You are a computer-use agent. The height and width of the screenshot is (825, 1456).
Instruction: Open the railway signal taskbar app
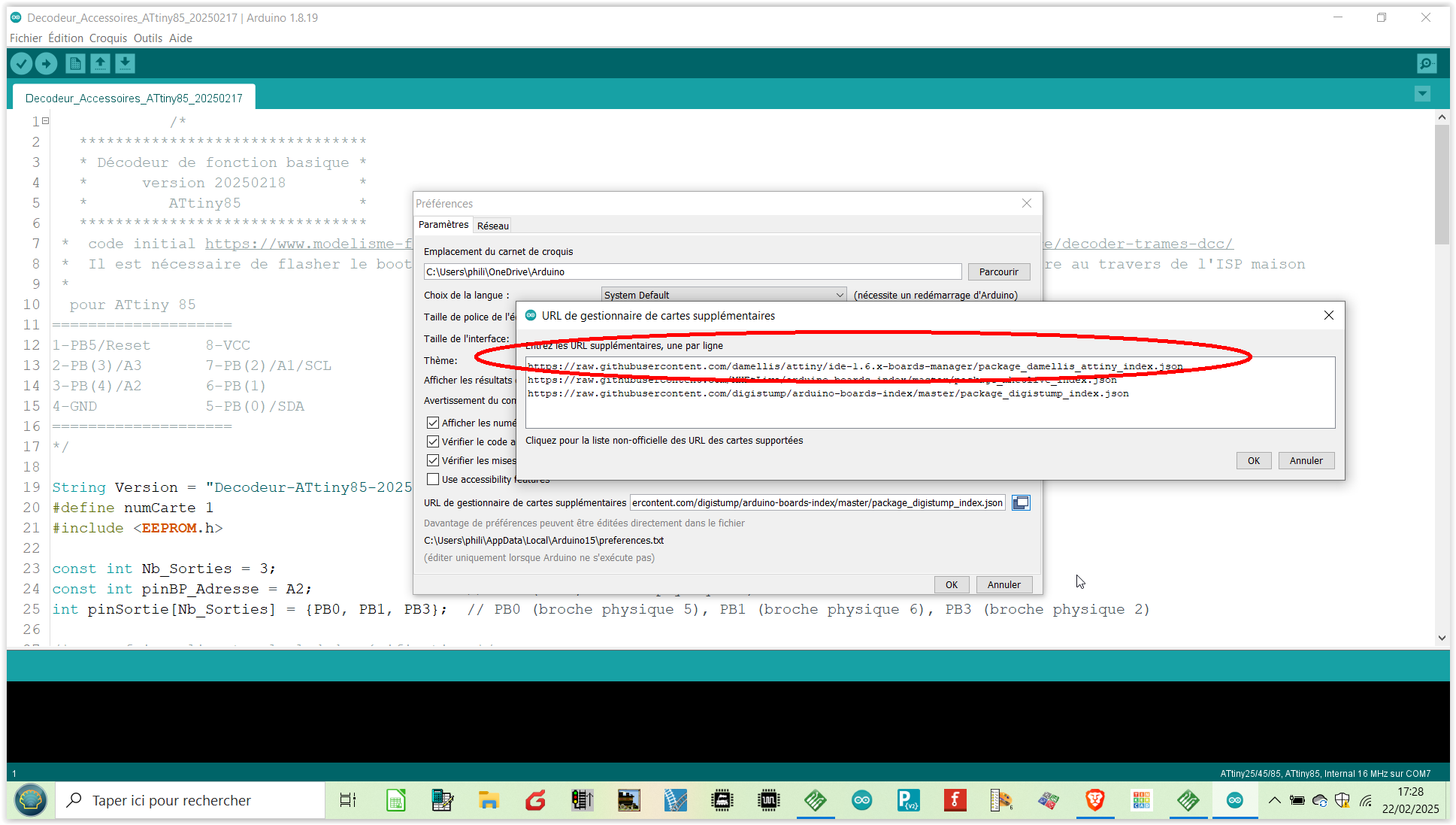tap(582, 800)
